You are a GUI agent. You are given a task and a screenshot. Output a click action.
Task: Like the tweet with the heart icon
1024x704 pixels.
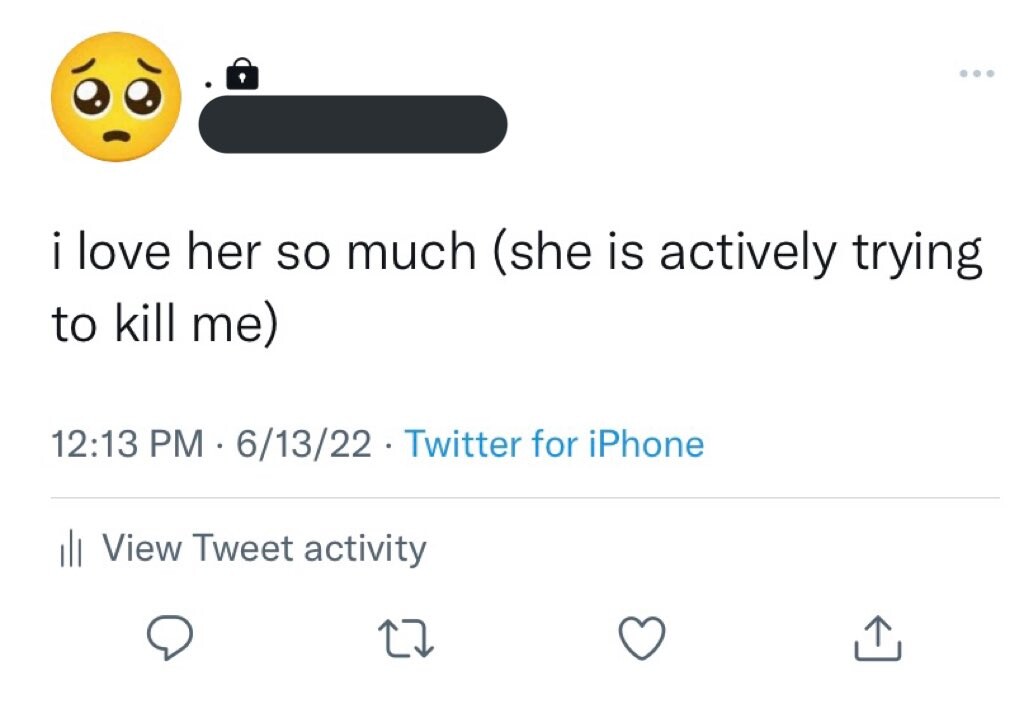[641, 639]
